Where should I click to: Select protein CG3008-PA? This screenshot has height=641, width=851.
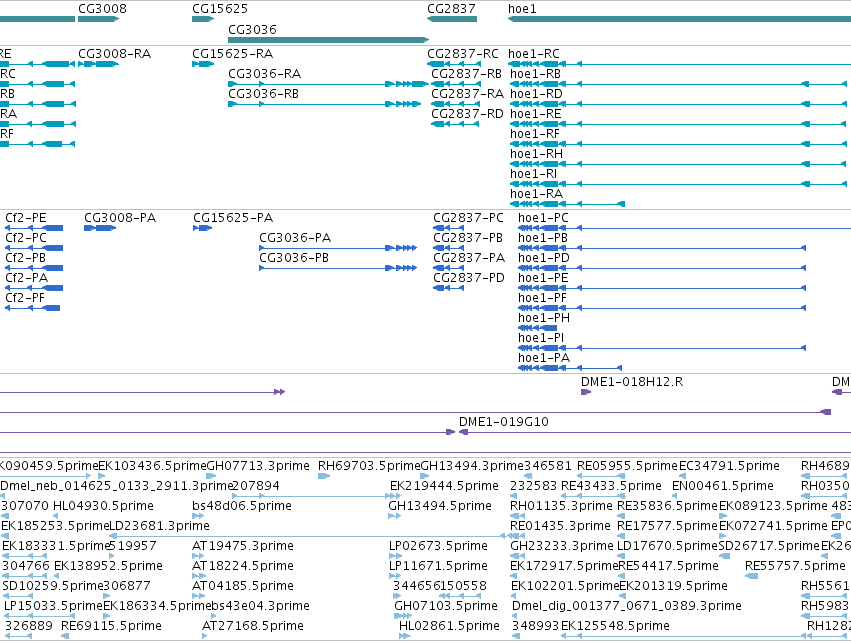120,218
